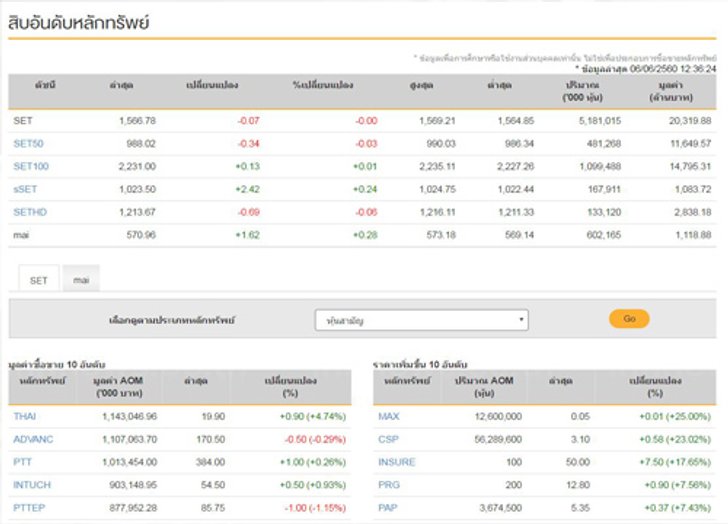Viewport: 728px width, 524px height.
Task: Select SET volume 5,181,015
Action: click(x=600, y=121)
